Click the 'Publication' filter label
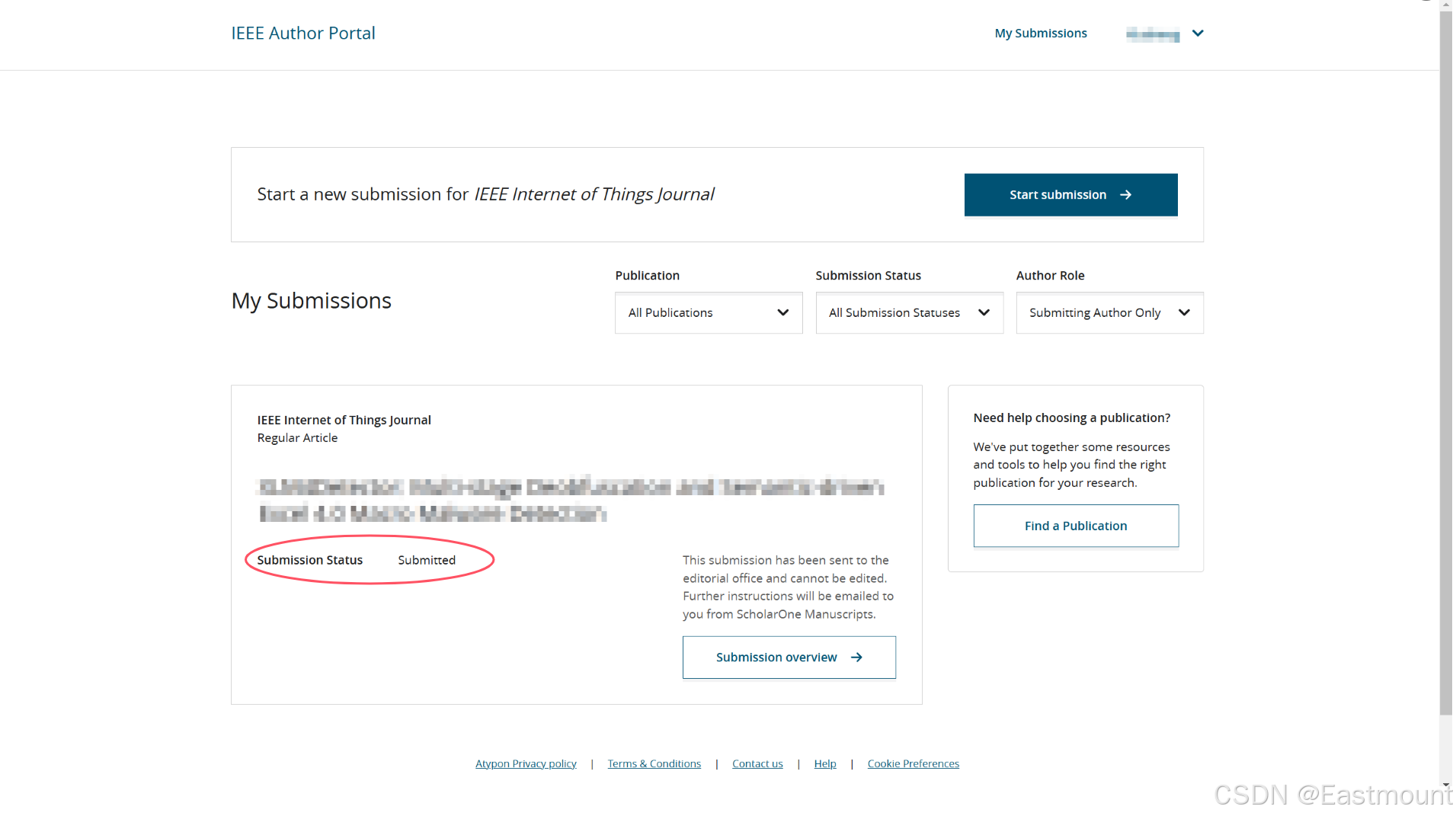The width and height of the screenshot is (1456, 819). pyautogui.click(x=647, y=275)
